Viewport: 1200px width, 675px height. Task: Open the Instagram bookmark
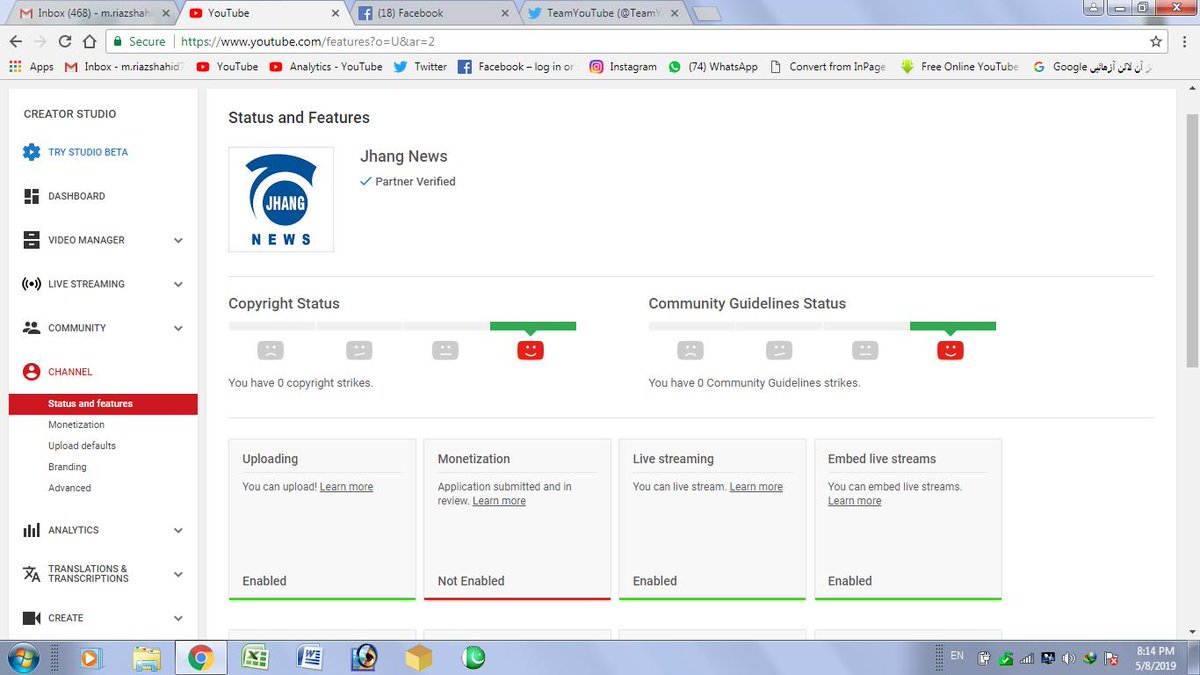(623, 67)
